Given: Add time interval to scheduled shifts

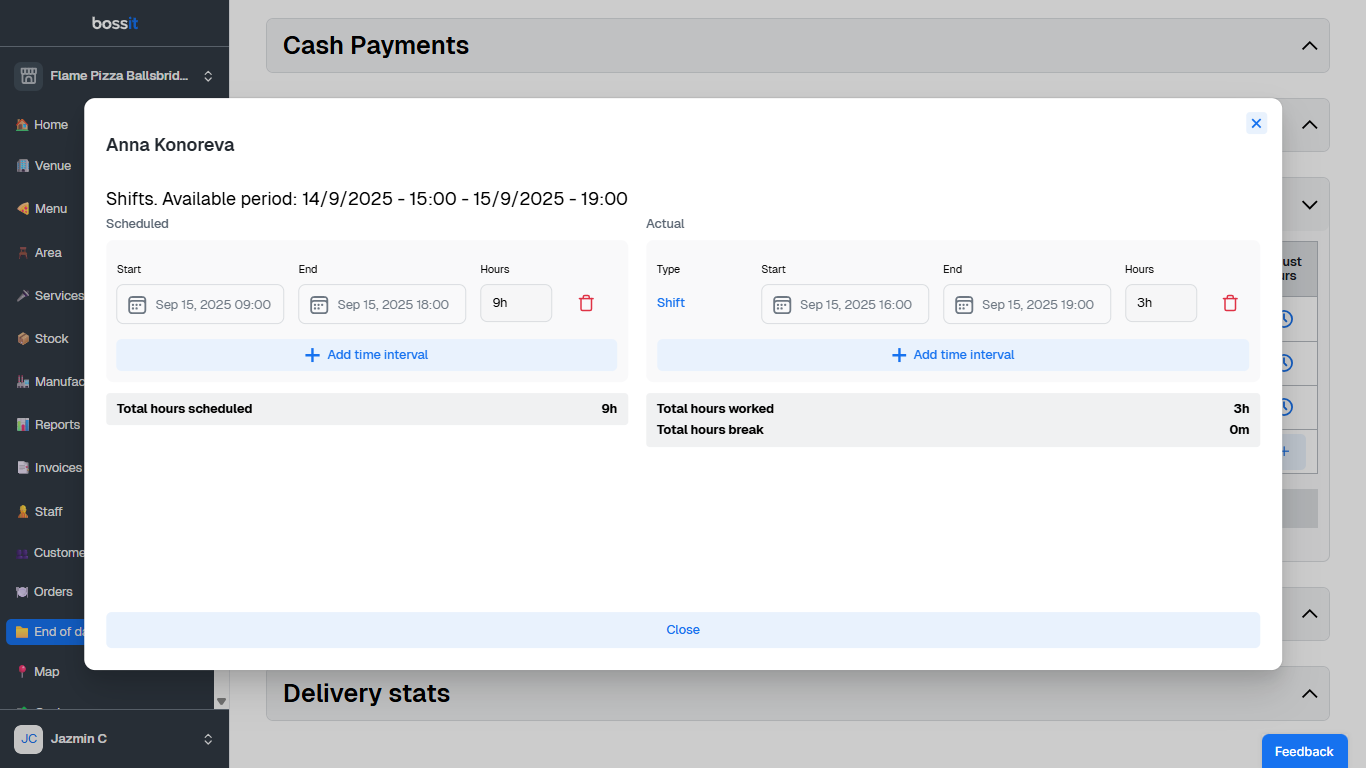Looking at the screenshot, I should pyautogui.click(x=366, y=355).
